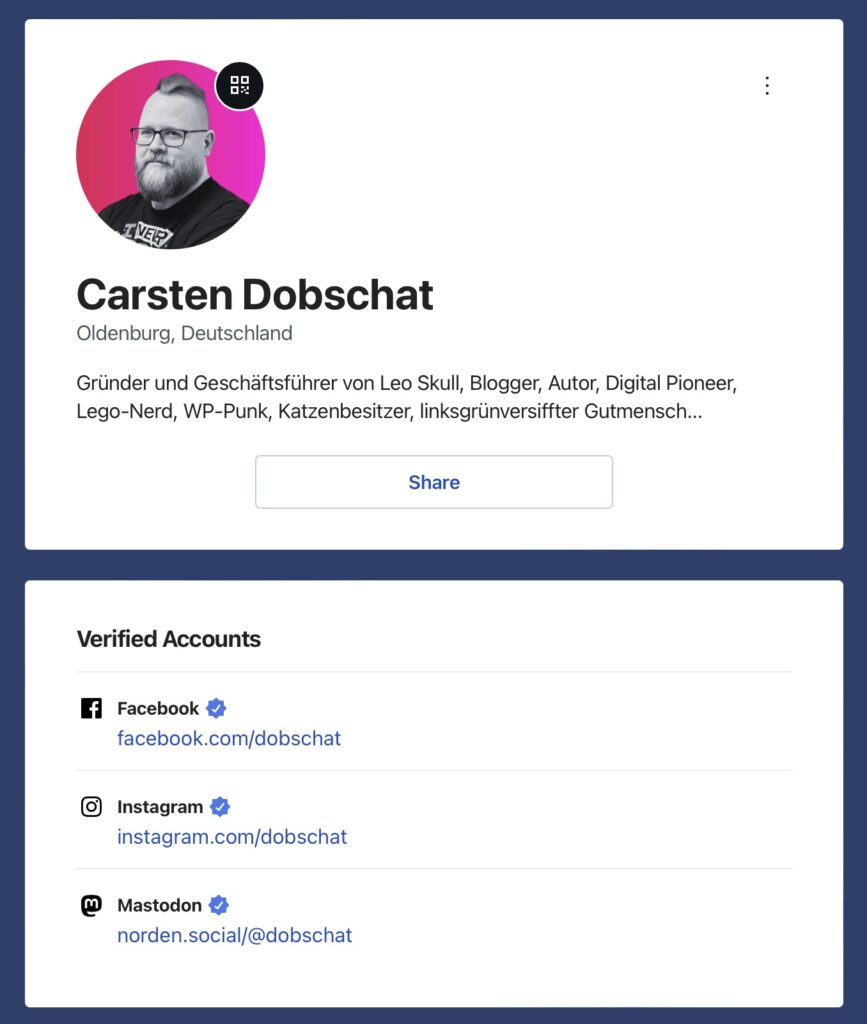Open the norden.social/@dobschat link
Viewport: 867px width, 1024px height.
(x=235, y=936)
